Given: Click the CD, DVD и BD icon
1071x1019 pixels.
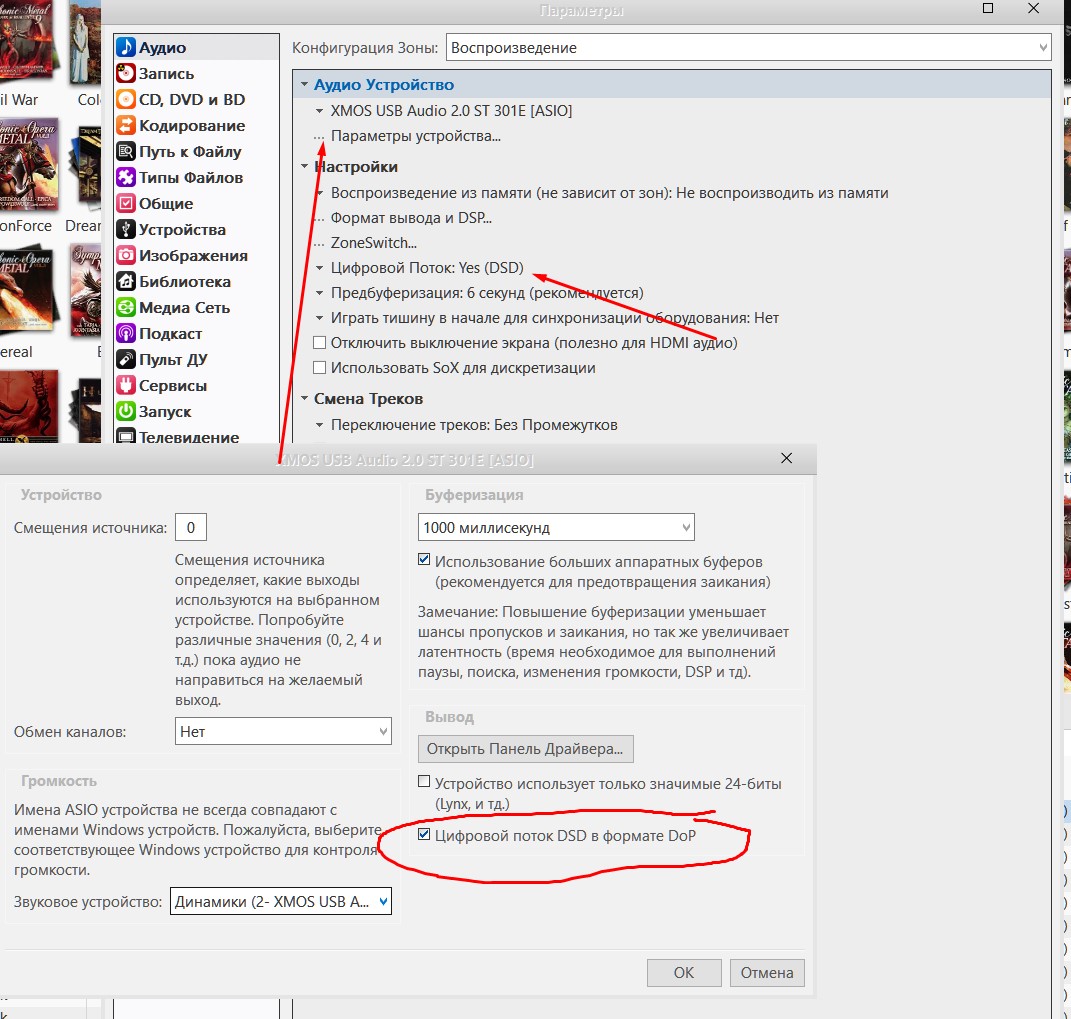Looking at the screenshot, I should [x=126, y=100].
